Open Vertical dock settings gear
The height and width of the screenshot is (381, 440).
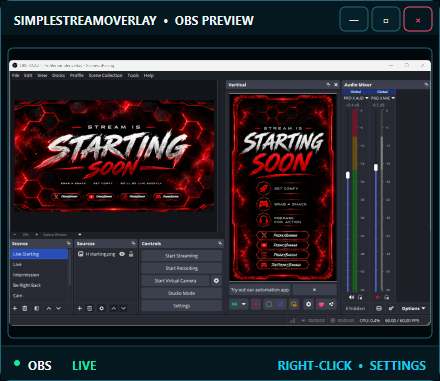click(x=309, y=304)
